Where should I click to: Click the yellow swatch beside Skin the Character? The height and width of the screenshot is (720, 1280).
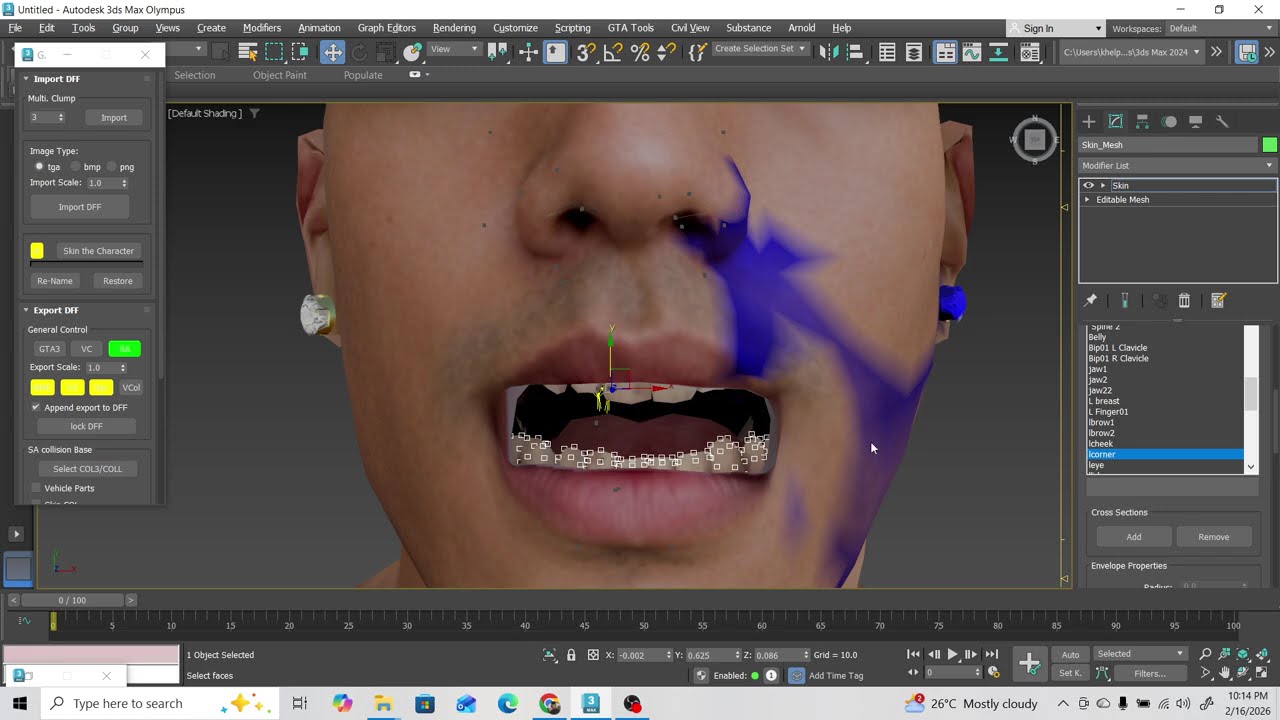(37, 251)
